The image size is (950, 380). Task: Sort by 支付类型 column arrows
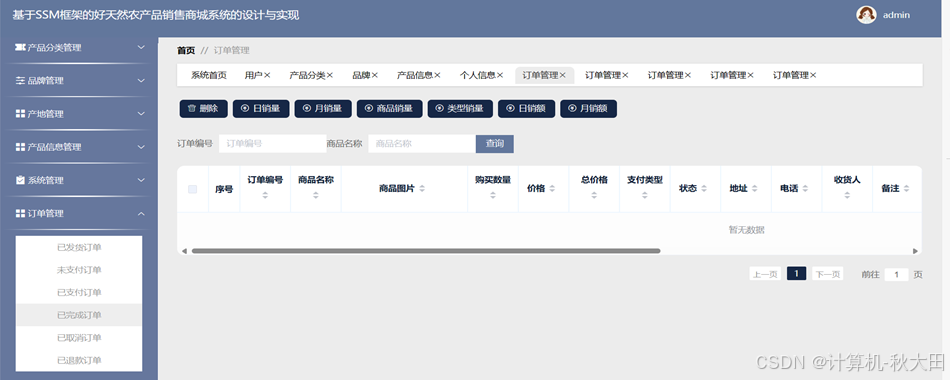(x=645, y=195)
